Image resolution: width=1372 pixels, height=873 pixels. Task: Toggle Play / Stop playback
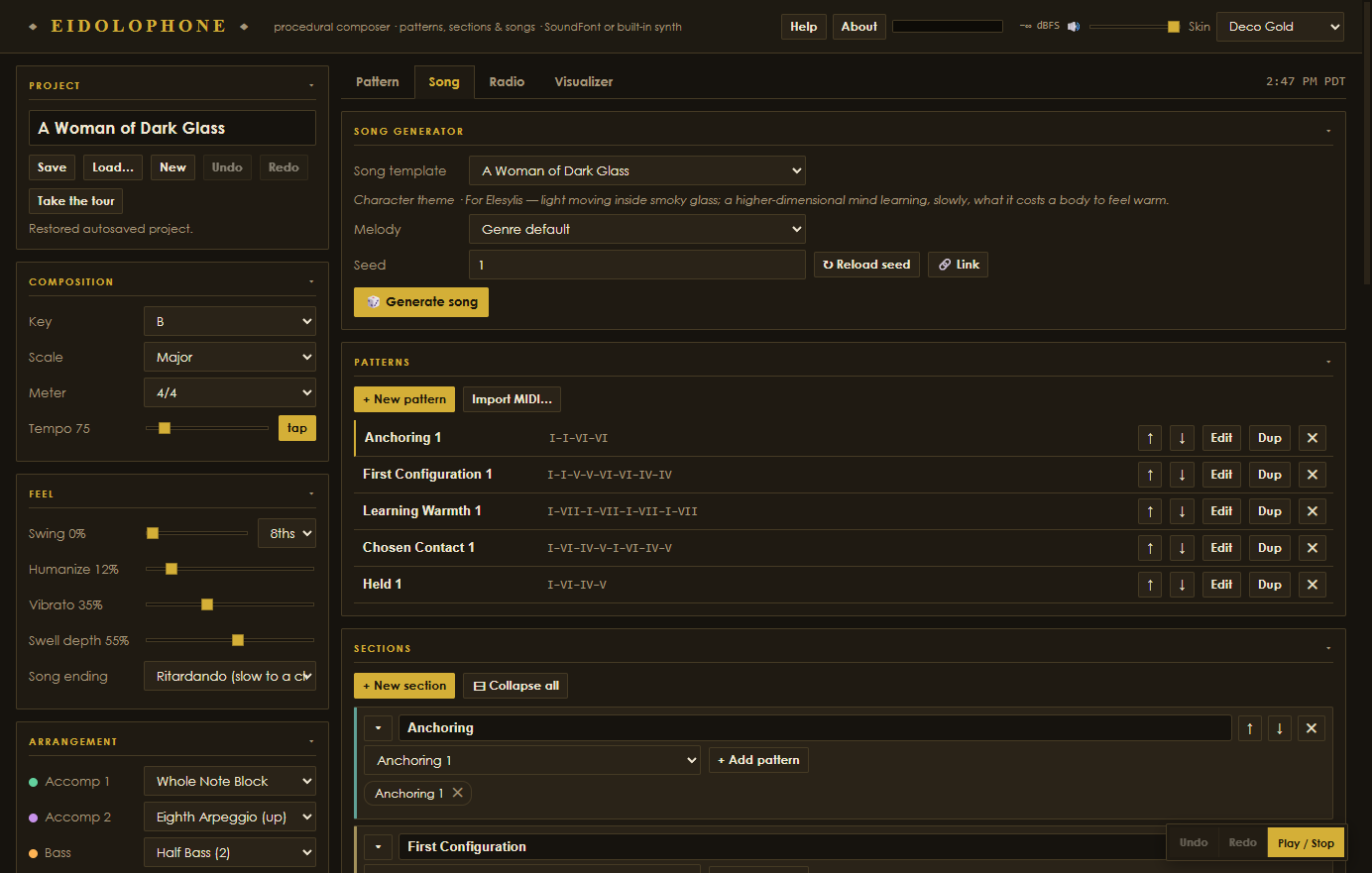pos(1306,843)
